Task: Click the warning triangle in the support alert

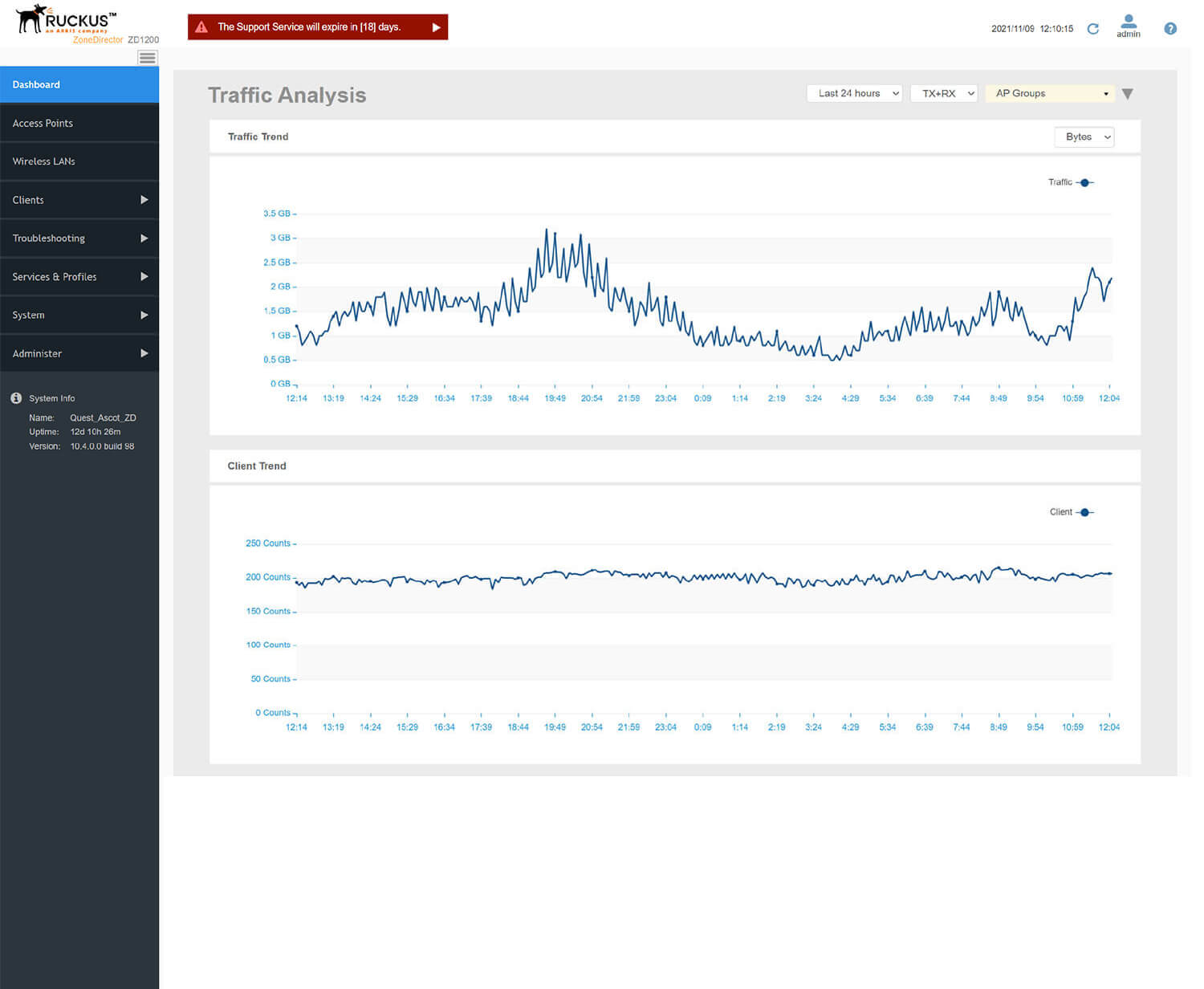Action: (201, 27)
